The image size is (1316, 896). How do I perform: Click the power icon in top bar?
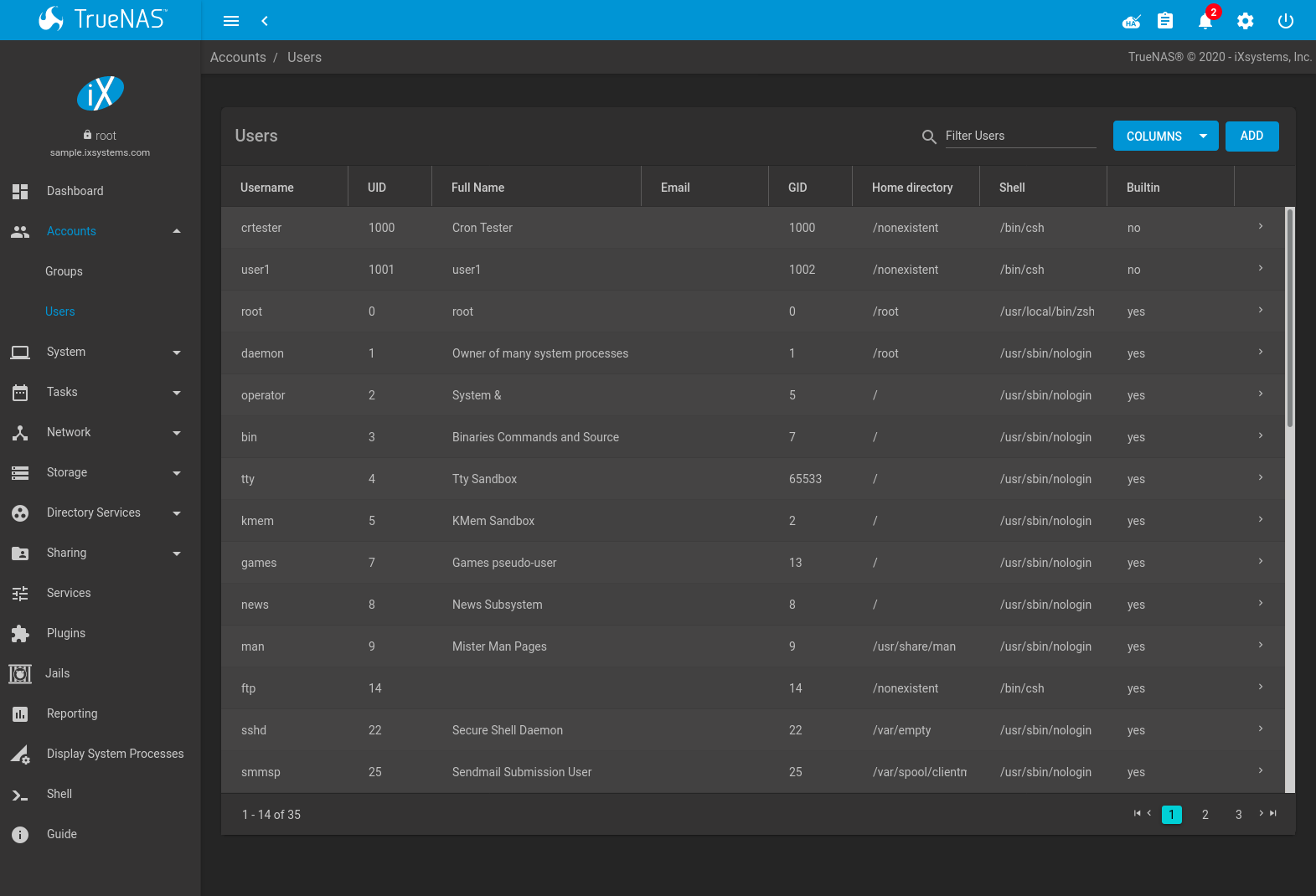point(1286,21)
